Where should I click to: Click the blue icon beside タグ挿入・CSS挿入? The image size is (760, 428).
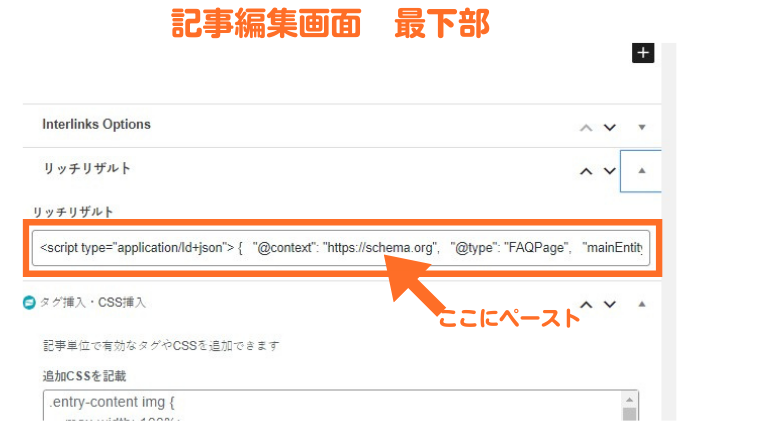click(x=29, y=302)
